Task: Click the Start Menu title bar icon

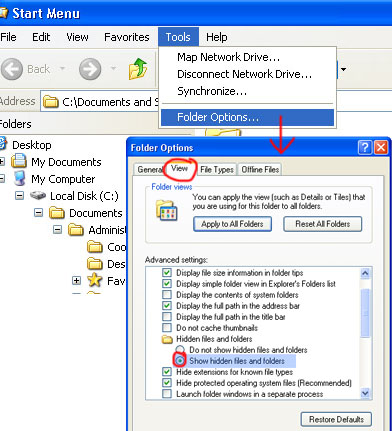Action: pos(3,13)
